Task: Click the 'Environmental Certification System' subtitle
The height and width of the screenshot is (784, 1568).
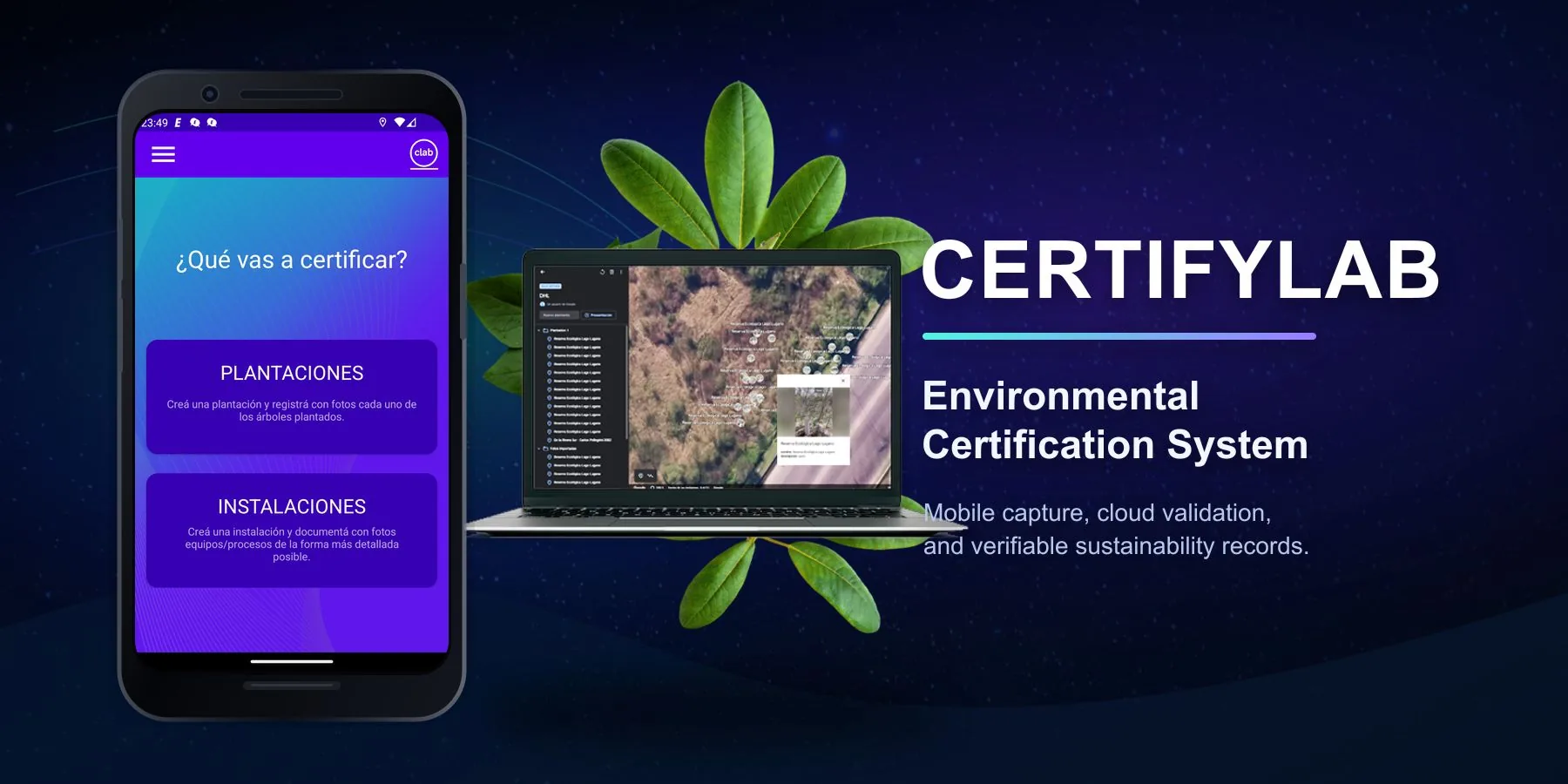Action: [1115, 420]
